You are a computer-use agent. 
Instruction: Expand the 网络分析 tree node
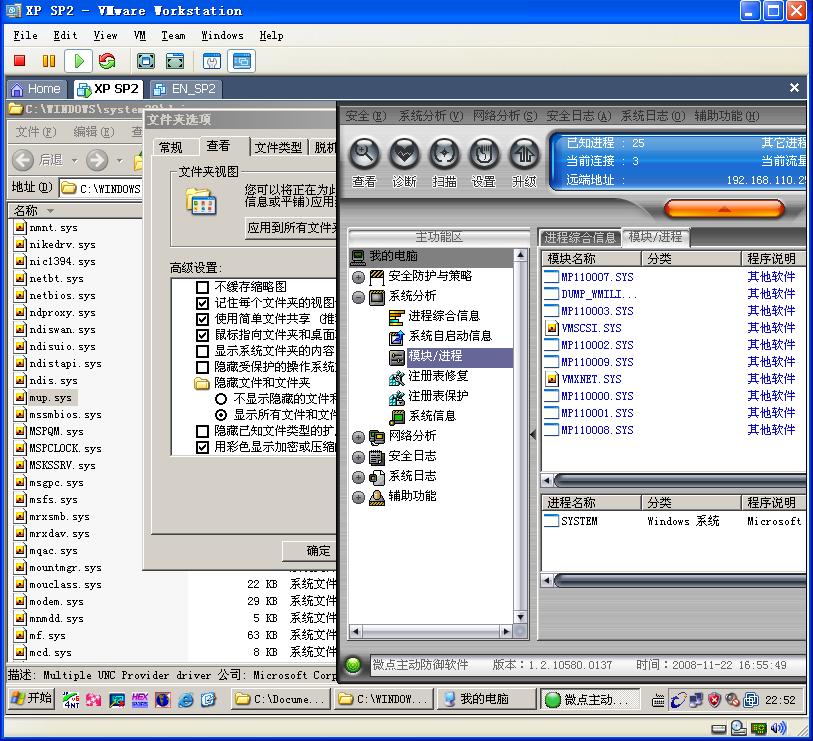pos(358,437)
